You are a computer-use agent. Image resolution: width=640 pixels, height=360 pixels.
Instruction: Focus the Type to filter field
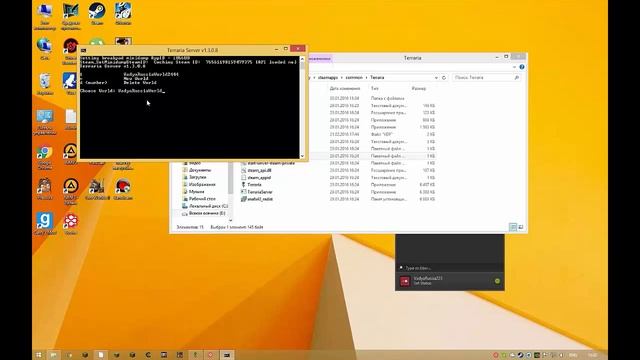point(449,268)
